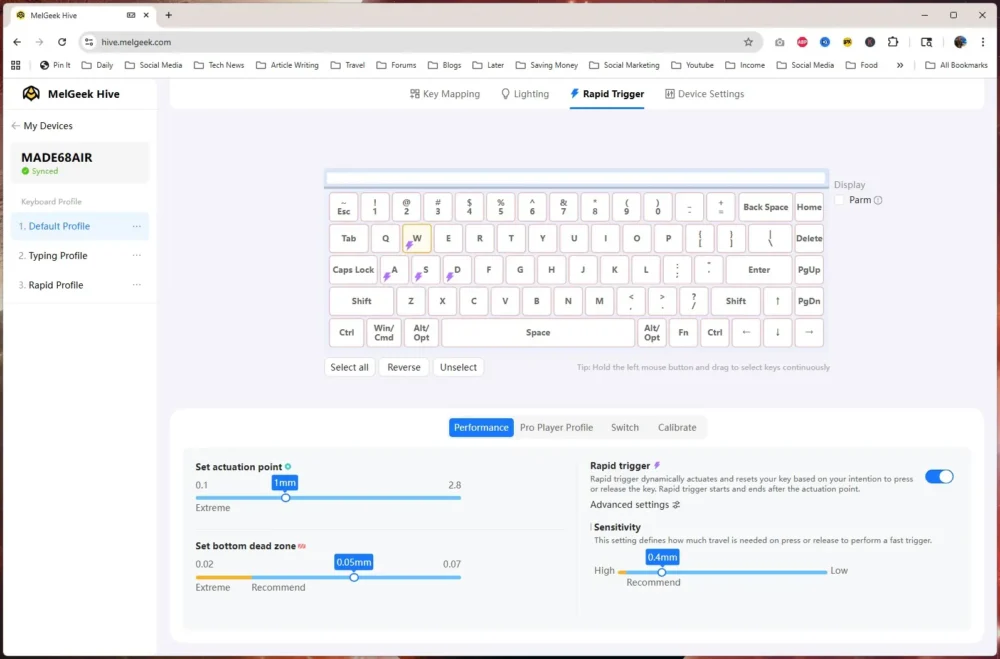The height and width of the screenshot is (659, 1000).
Task: Open the Chrome extensions puzzle icon
Action: click(x=893, y=42)
